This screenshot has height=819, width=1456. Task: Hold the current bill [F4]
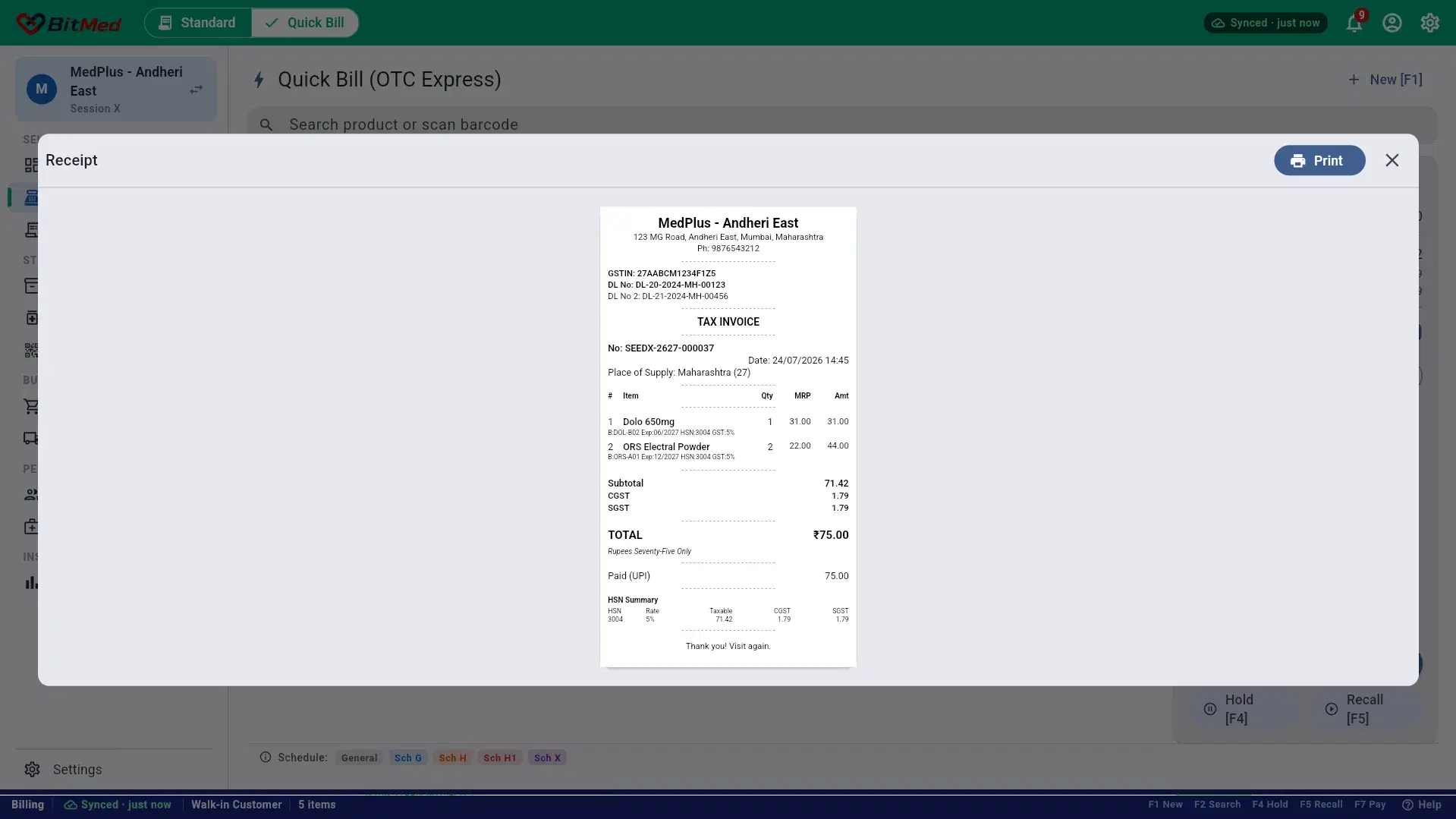[1238, 709]
